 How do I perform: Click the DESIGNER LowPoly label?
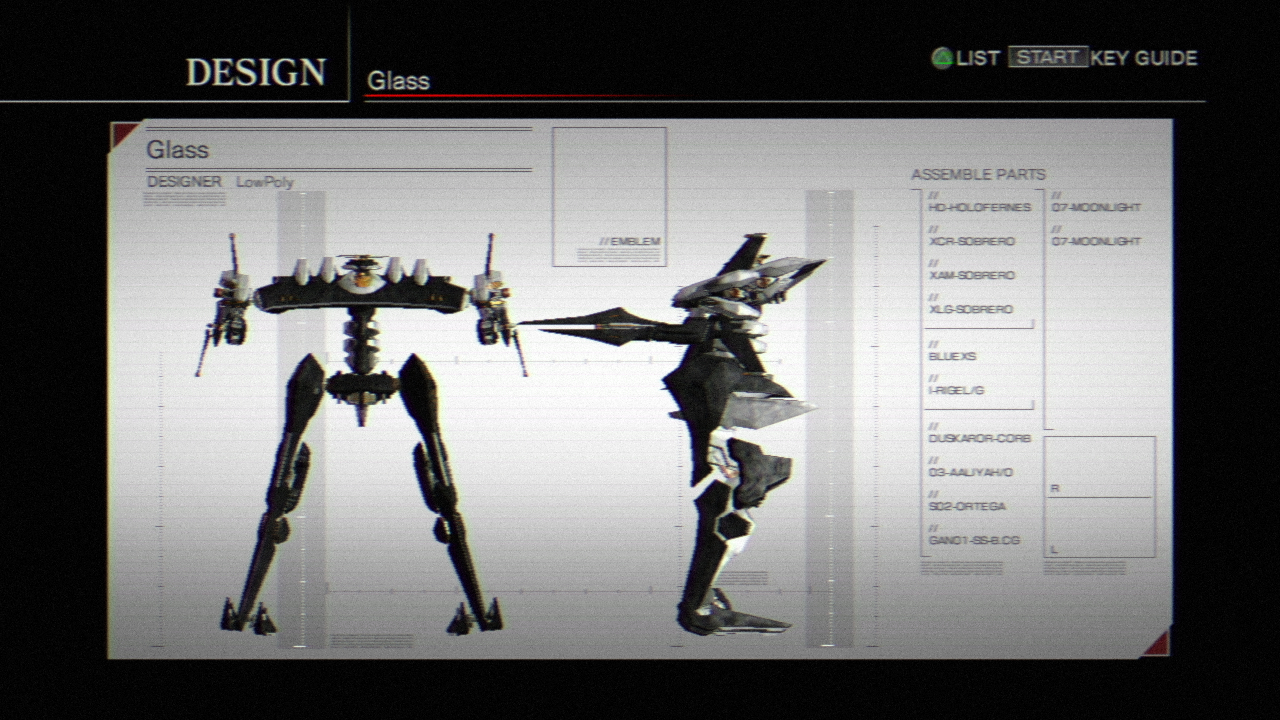click(x=220, y=182)
